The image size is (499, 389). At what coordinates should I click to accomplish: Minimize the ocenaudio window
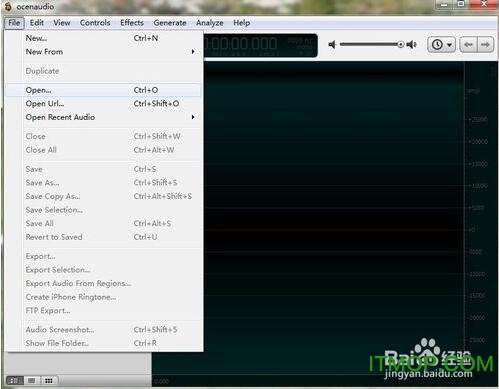(444, 5)
